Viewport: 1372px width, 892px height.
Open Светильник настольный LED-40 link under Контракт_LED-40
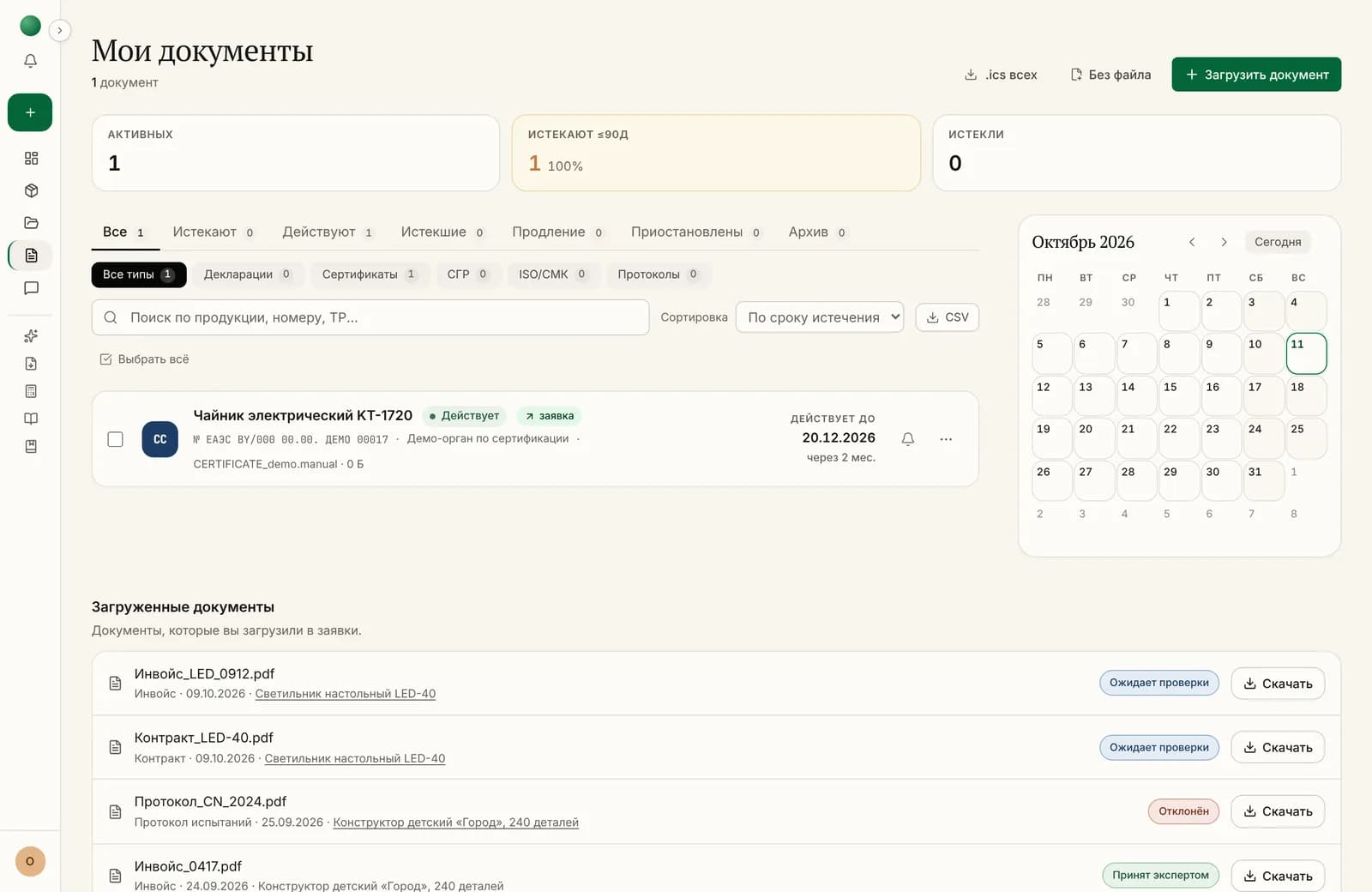coord(355,758)
